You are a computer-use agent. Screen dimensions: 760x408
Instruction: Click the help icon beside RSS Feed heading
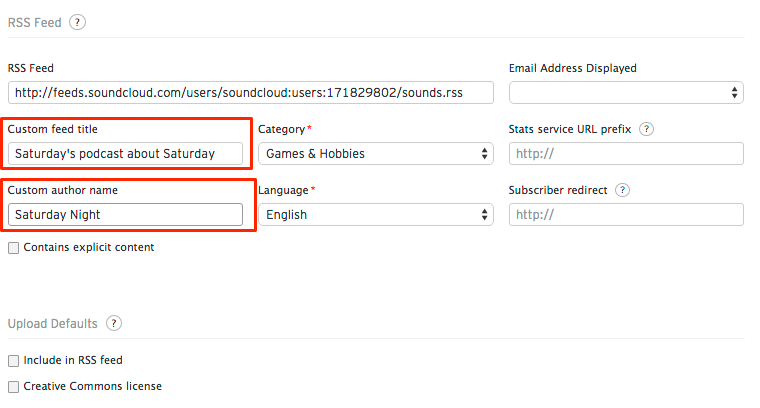pos(78,22)
